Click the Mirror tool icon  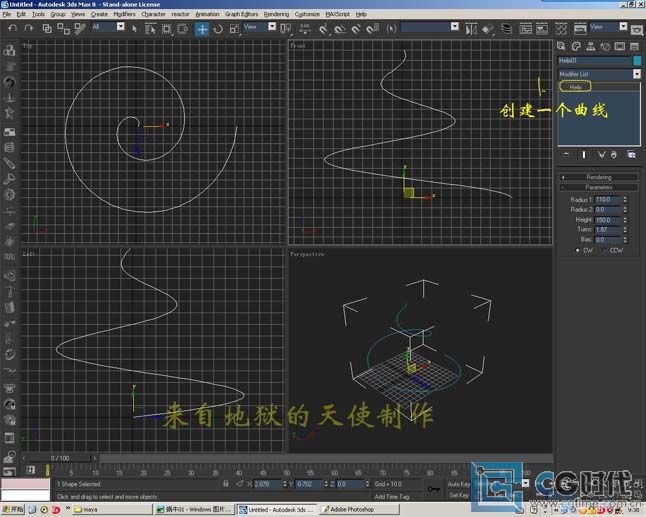tap(471, 29)
